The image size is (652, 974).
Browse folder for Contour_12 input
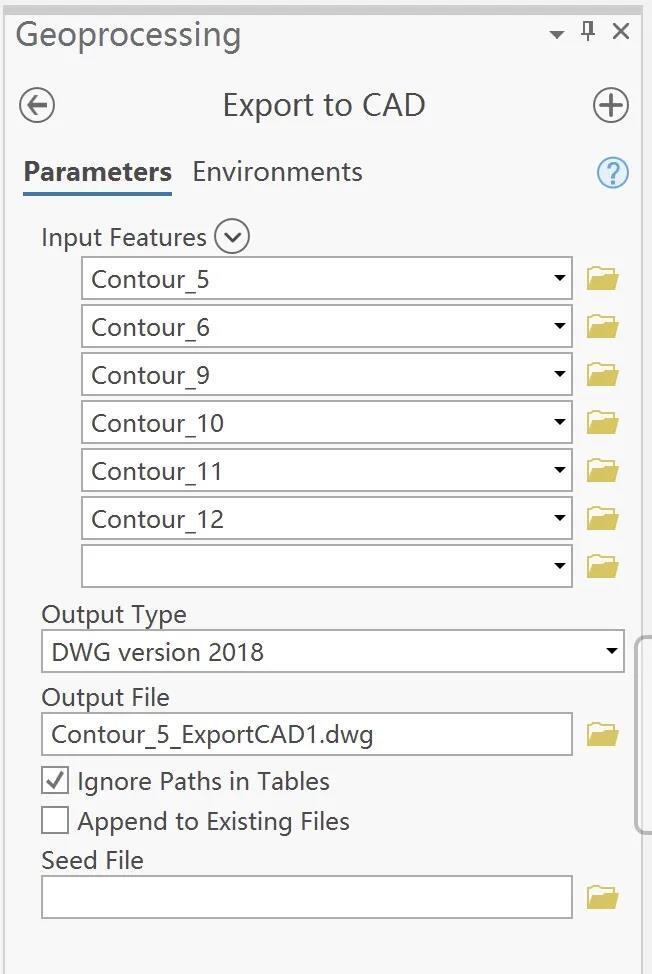[x=602, y=519]
